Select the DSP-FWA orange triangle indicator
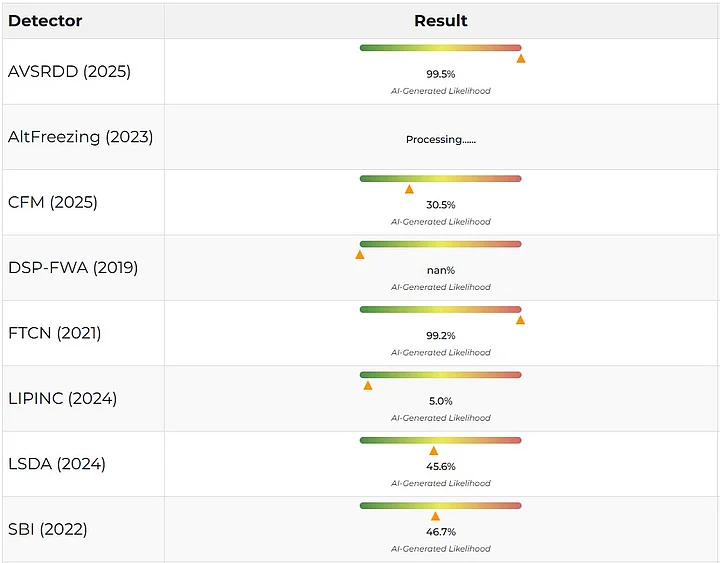The width and height of the screenshot is (720, 563). [360, 255]
